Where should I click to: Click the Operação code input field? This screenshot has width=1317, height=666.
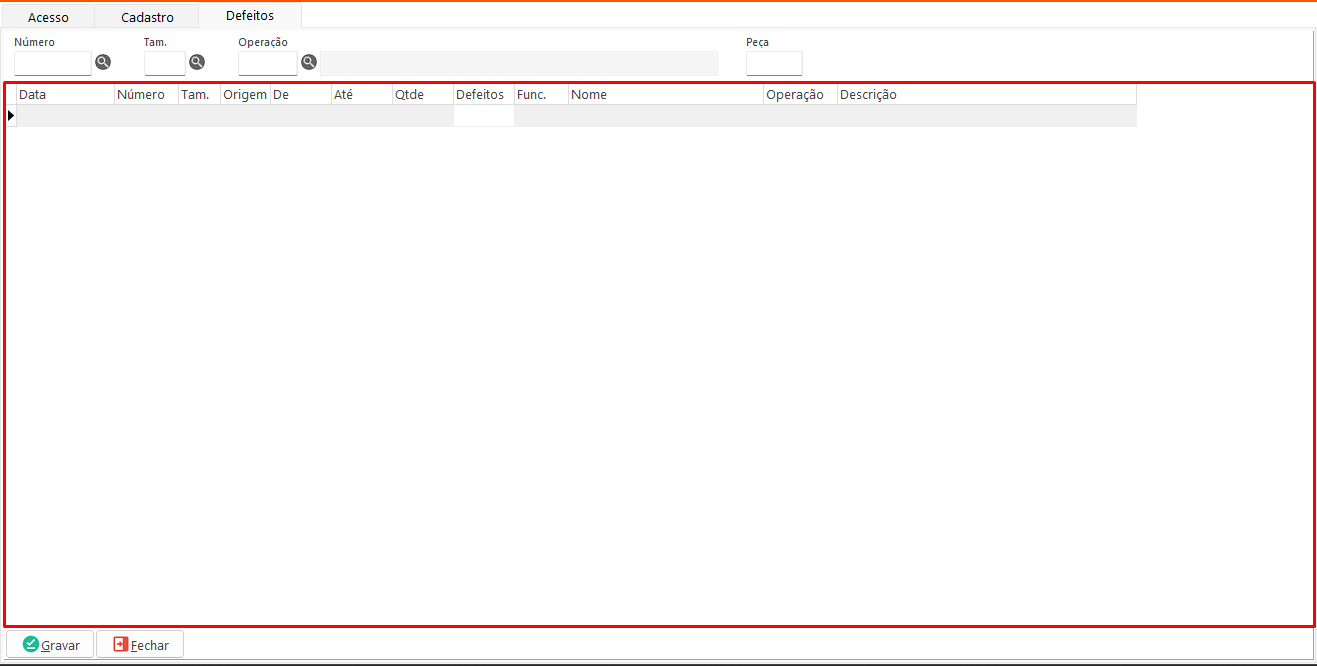pos(267,64)
